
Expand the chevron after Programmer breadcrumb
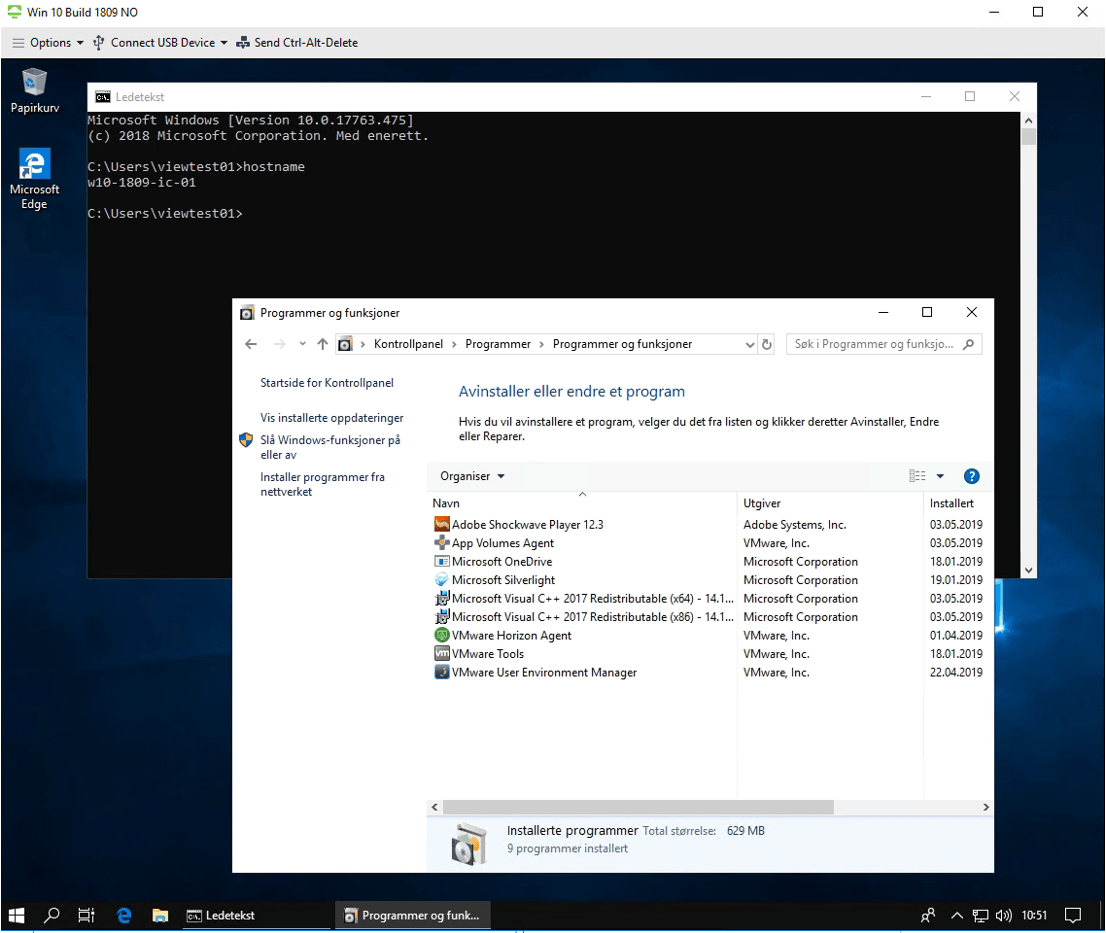(x=542, y=344)
